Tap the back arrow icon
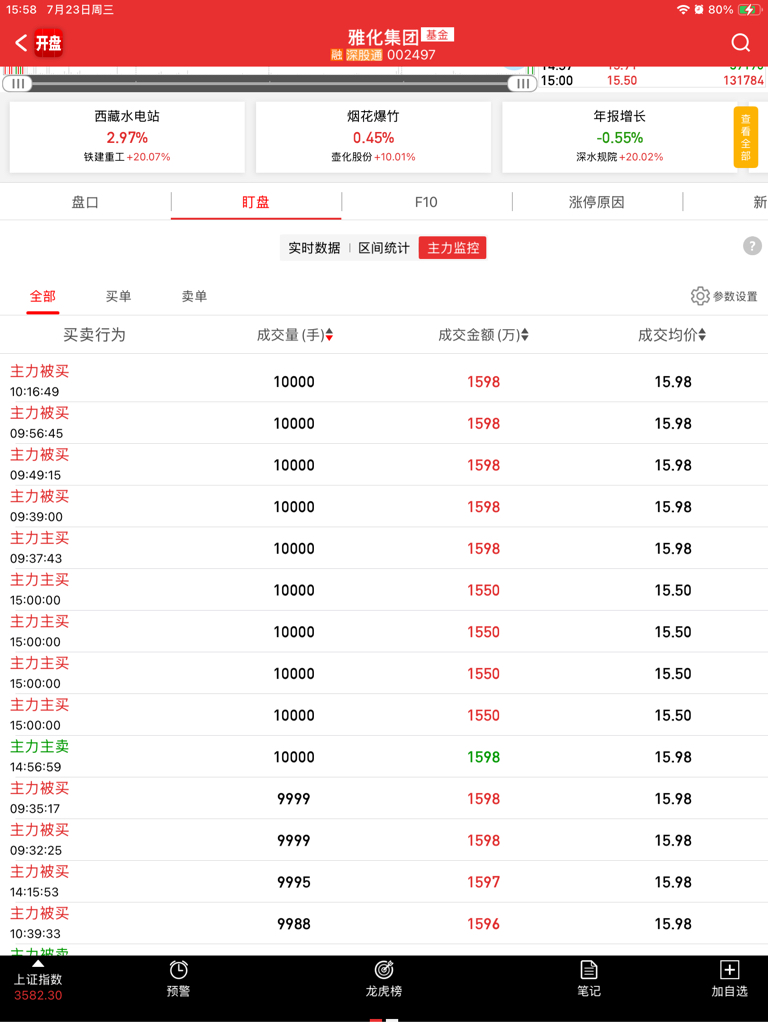Image resolution: width=768 pixels, height=1024 pixels. point(21,43)
